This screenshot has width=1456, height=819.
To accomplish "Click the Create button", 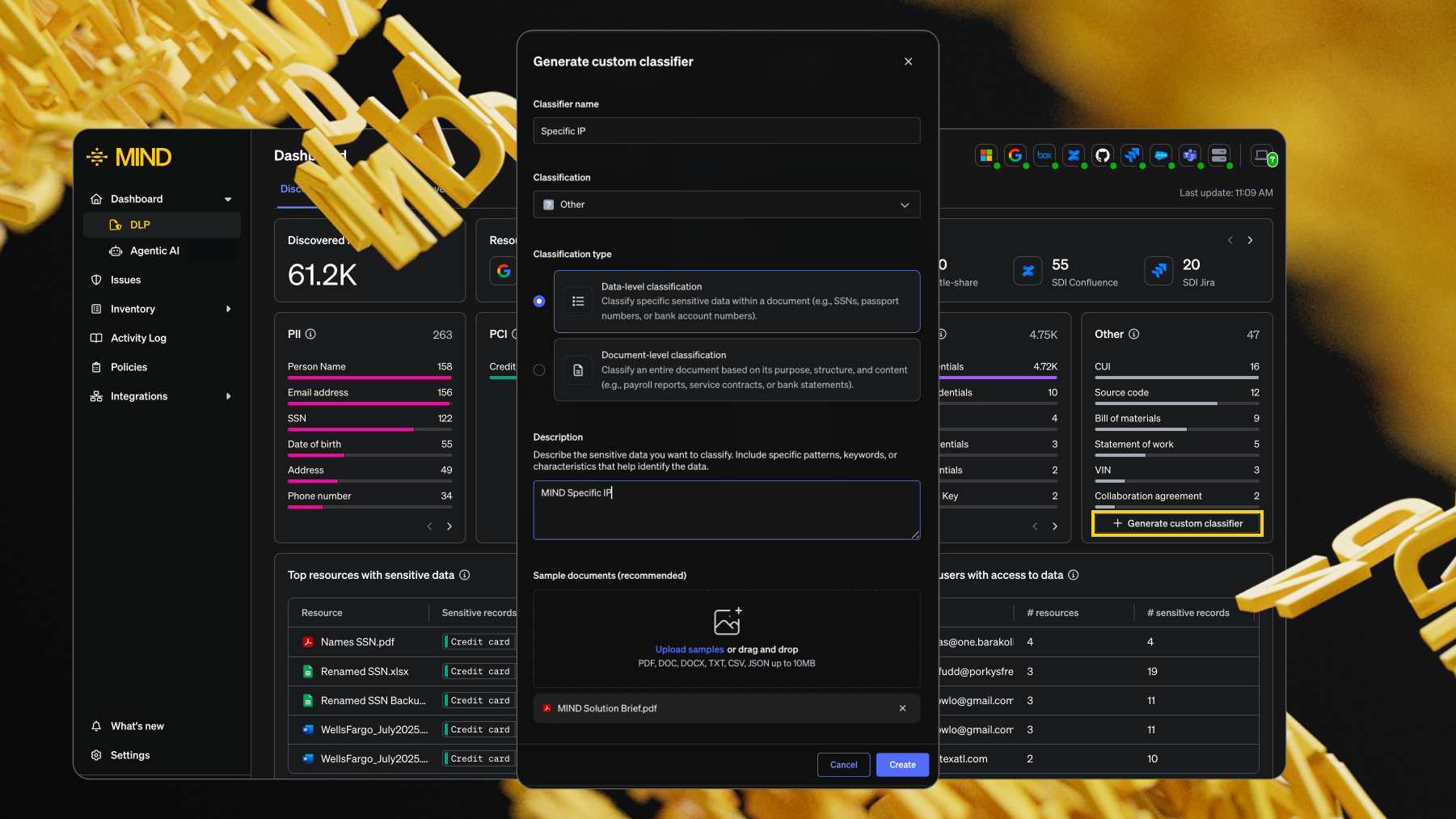I will [x=902, y=765].
